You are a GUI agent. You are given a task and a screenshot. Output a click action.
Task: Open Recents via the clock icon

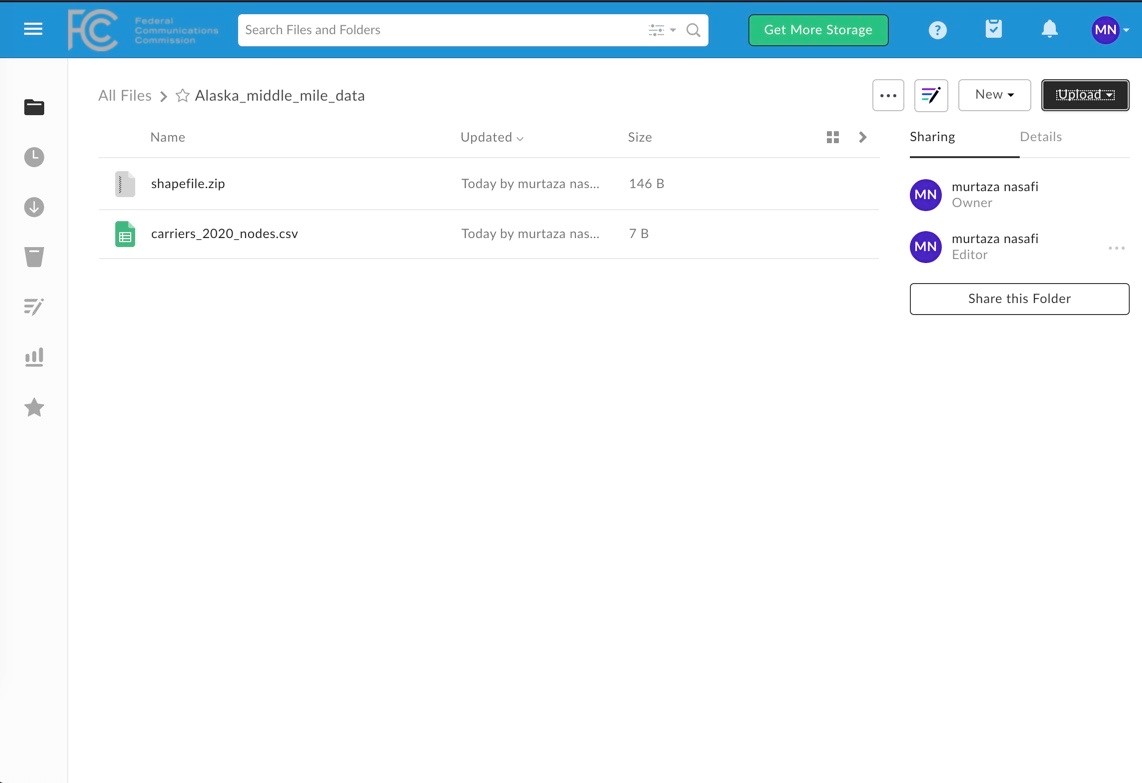click(x=34, y=157)
